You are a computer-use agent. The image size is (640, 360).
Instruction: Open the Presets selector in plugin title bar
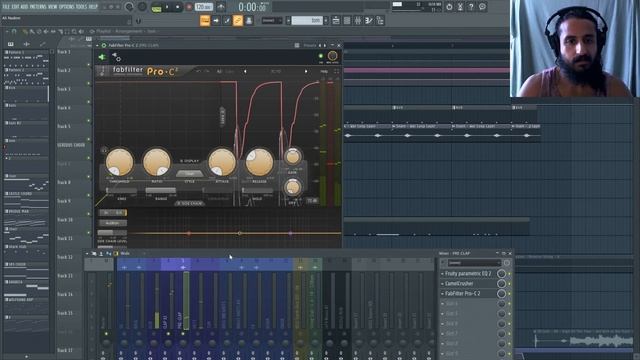pyautogui.click(x=310, y=45)
